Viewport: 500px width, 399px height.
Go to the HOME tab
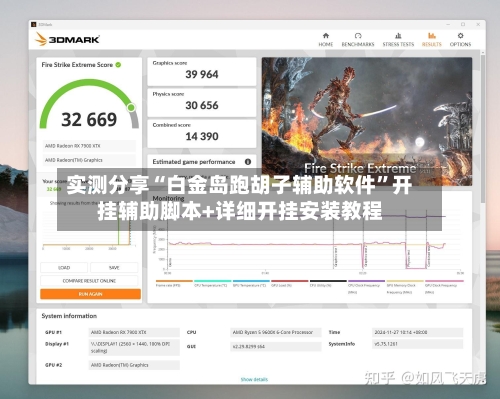coord(326,40)
